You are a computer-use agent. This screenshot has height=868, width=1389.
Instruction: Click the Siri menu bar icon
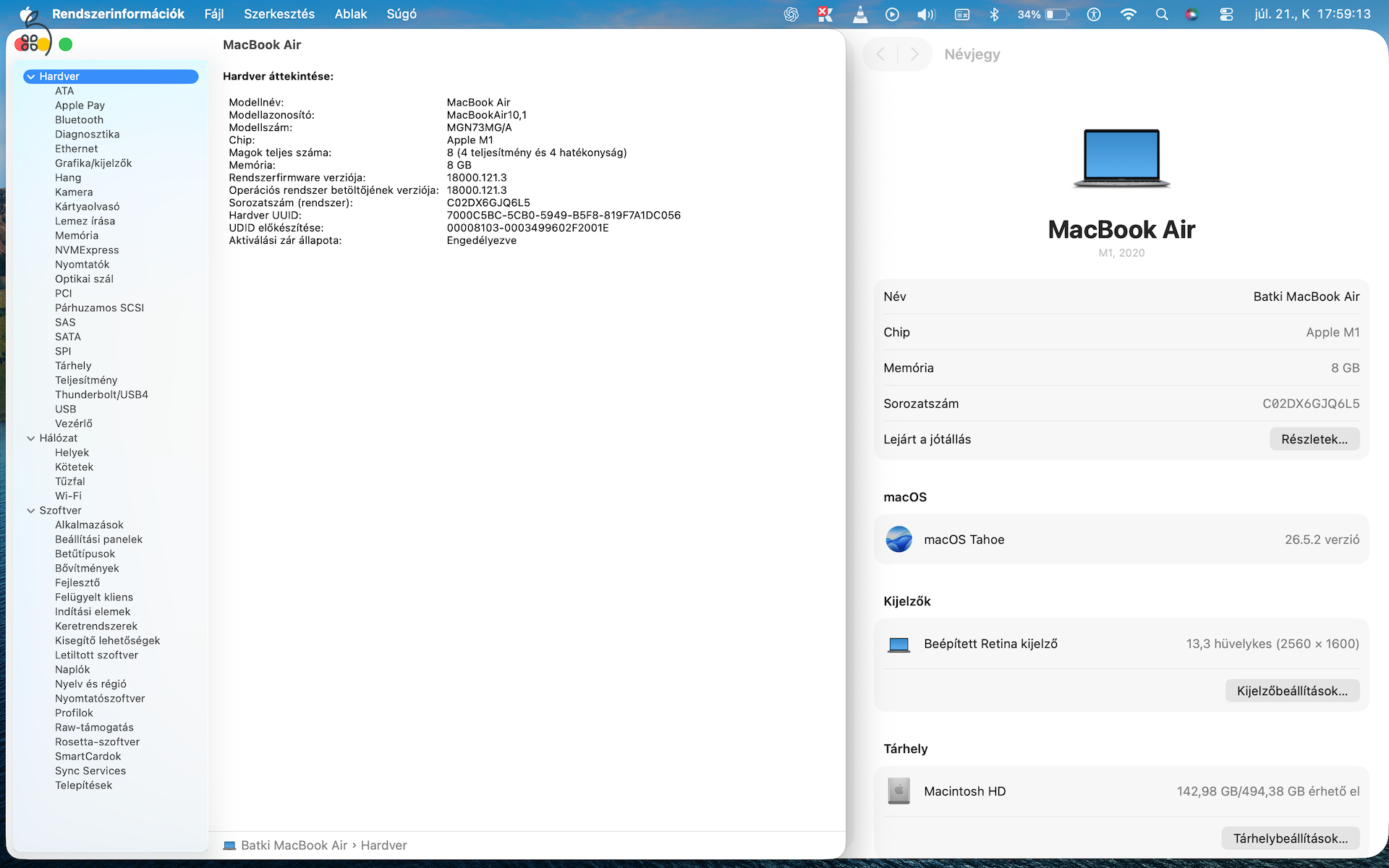coord(1192,14)
